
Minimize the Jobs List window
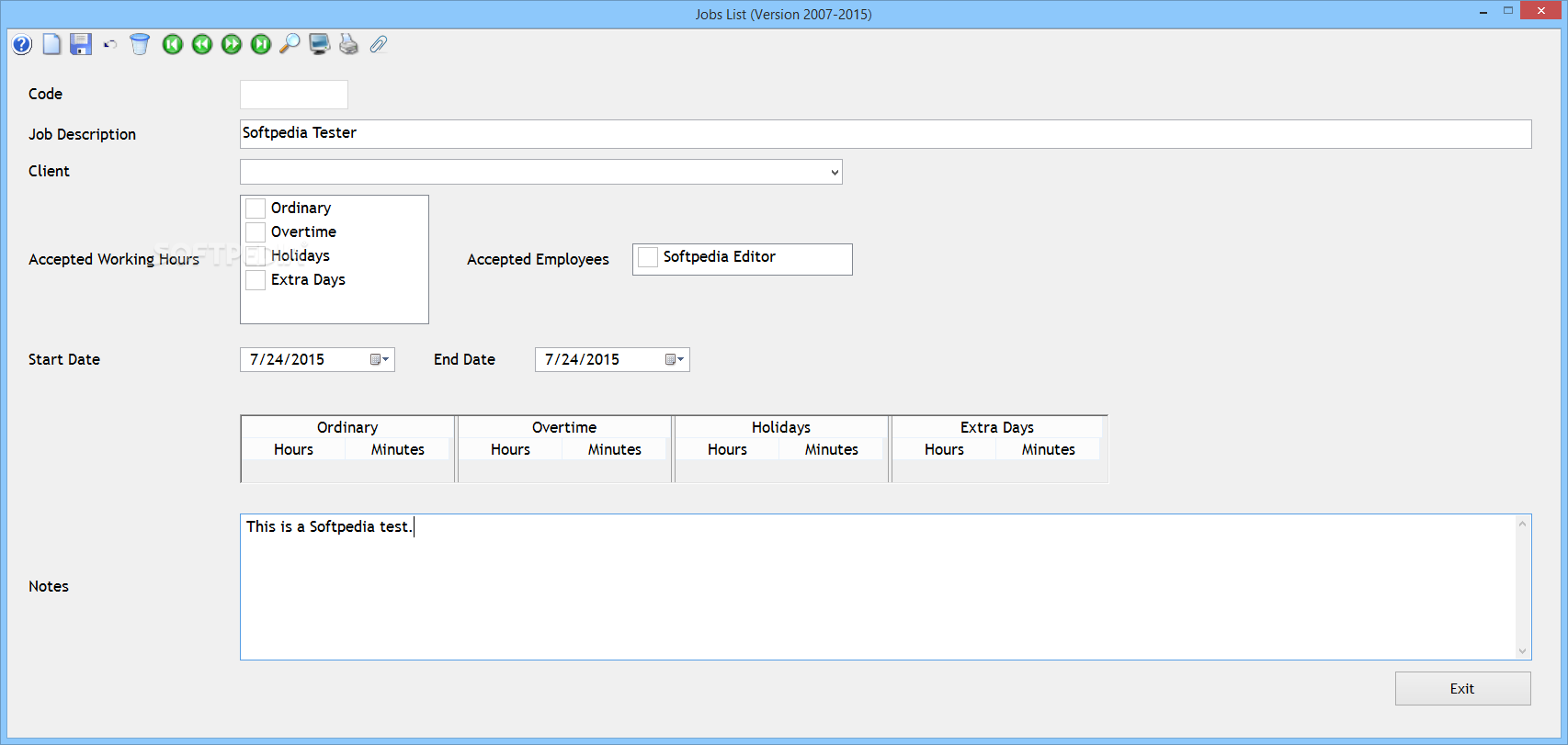[1483, 12]
